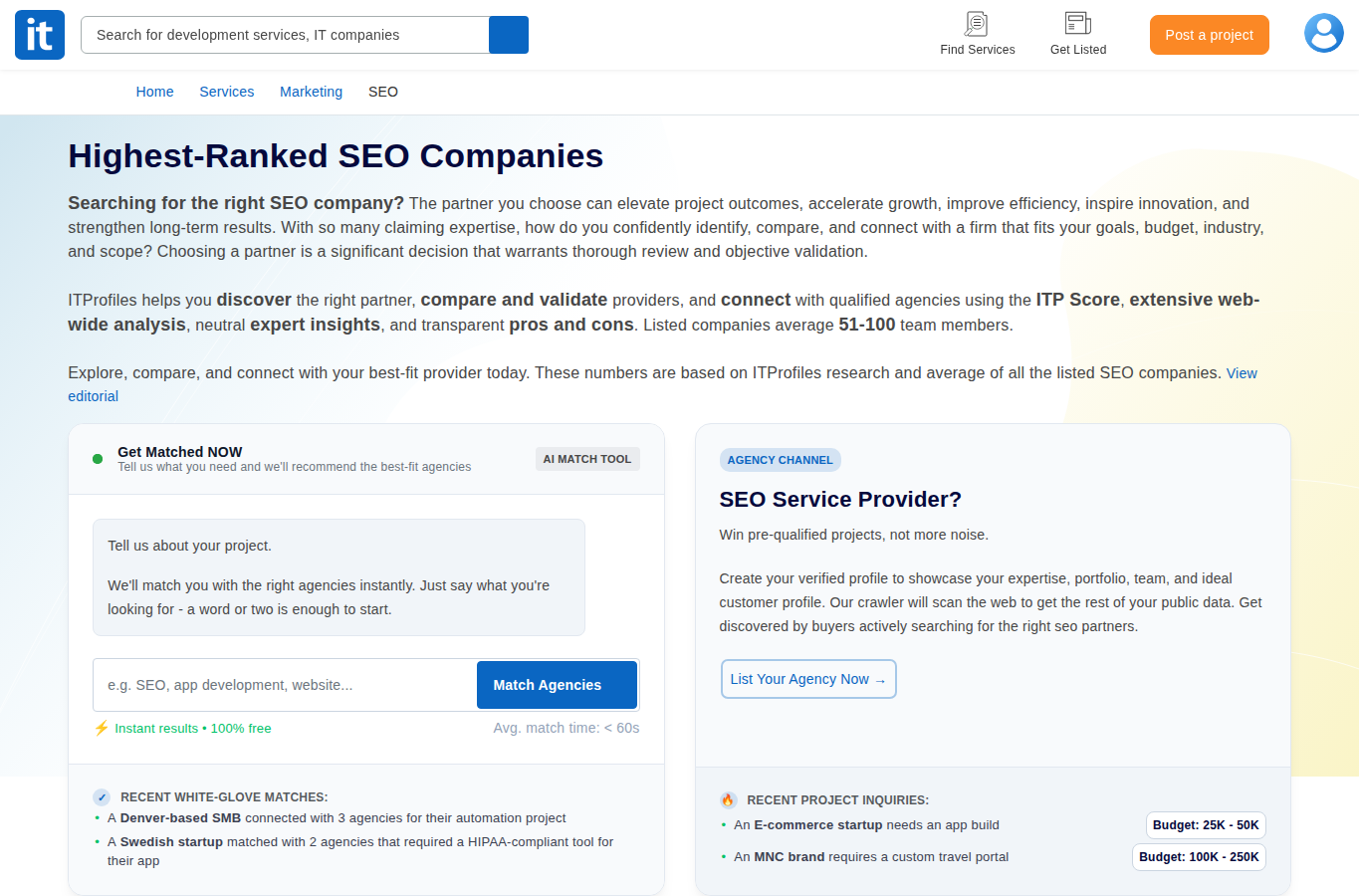Click 'Avg. match time: < 60s' text
The height and width of the screenshot is (896, 1359).
tap(566, 728)
